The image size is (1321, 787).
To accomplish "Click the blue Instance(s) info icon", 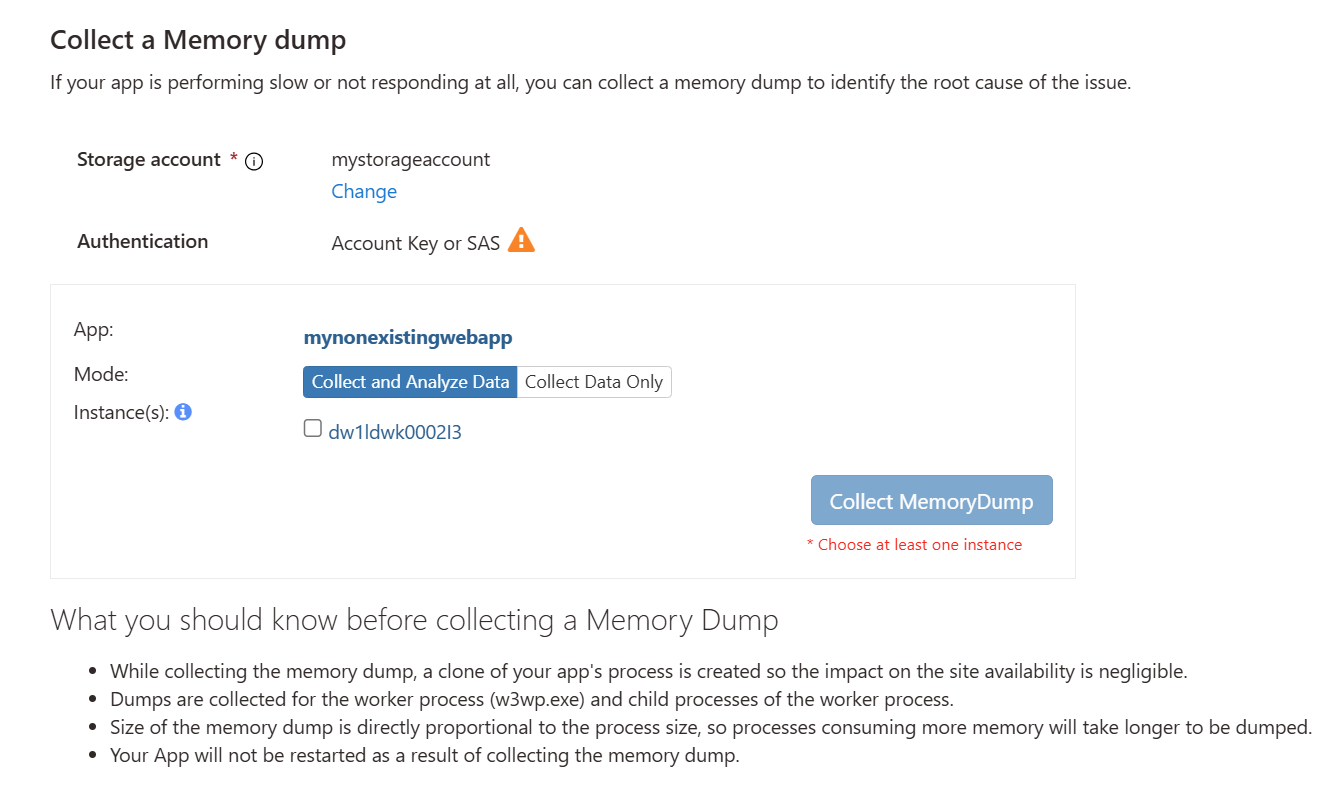I will (183, 411).
